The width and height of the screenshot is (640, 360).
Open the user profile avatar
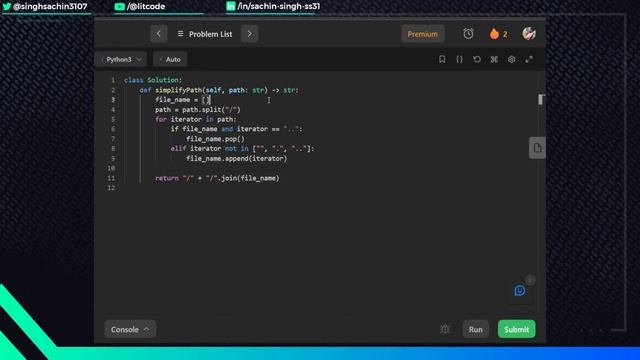coord(529,33)
